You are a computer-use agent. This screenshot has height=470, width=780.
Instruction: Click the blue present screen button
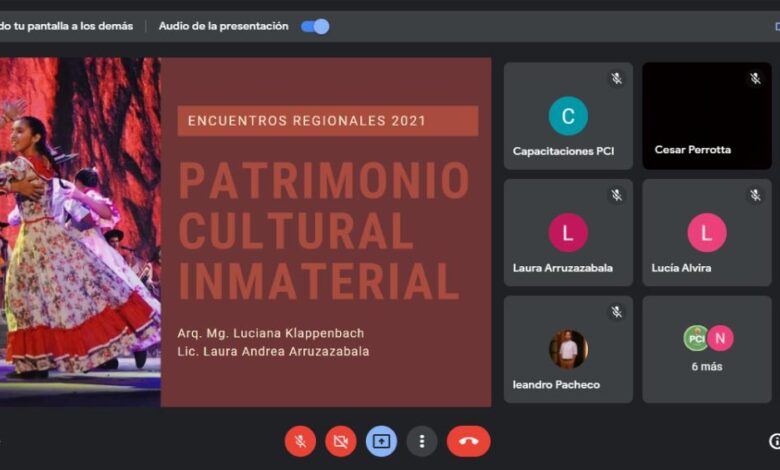[381, 441]
